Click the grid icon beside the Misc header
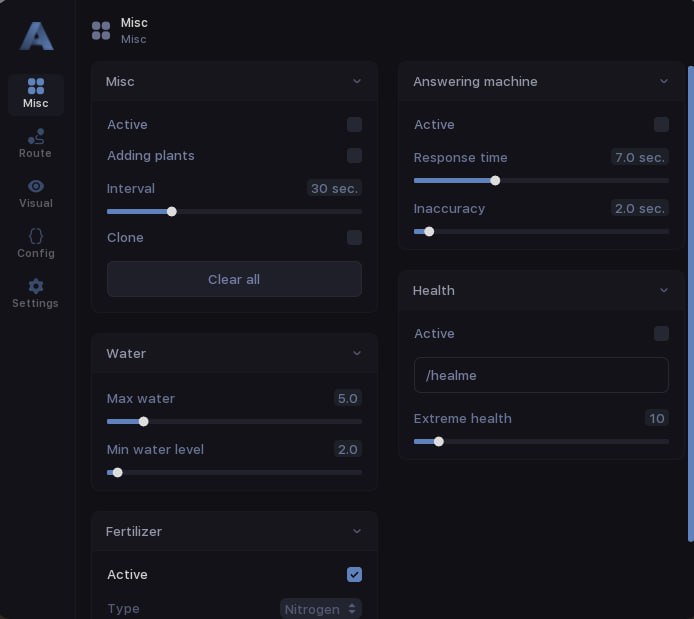 click(x=101, y=31)
